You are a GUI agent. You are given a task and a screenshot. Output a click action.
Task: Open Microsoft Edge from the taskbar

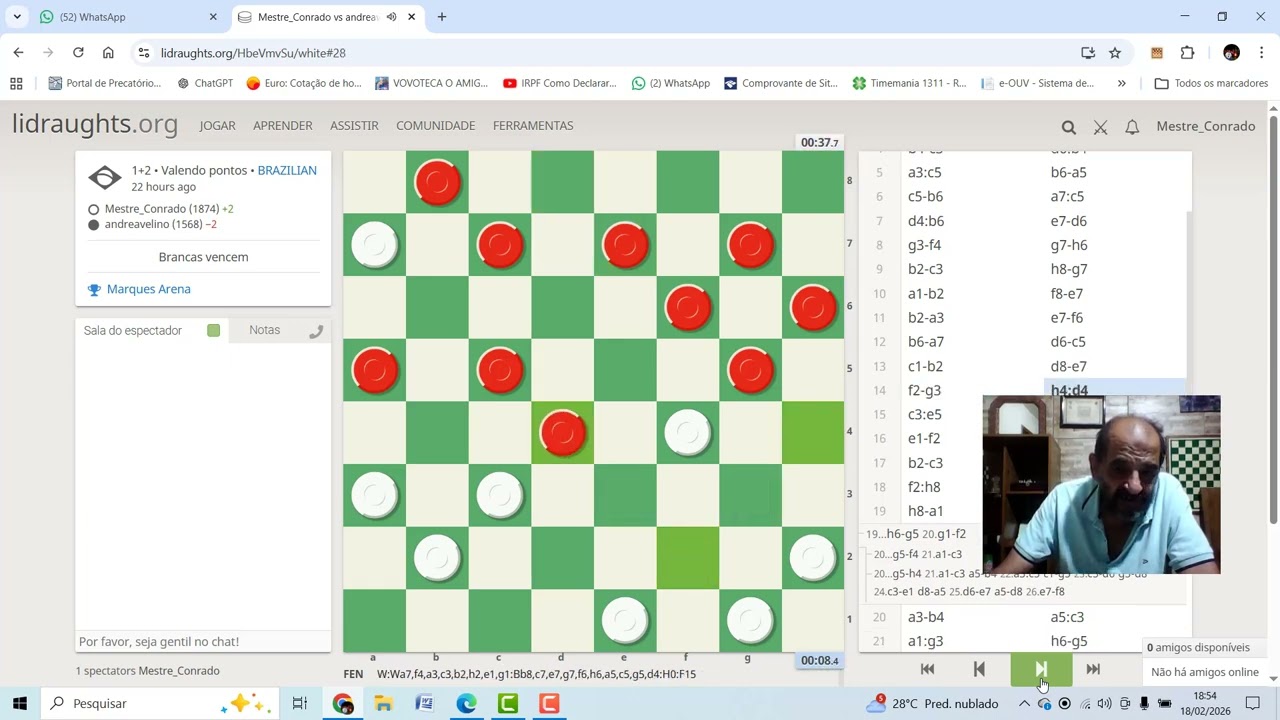point(467,704)
